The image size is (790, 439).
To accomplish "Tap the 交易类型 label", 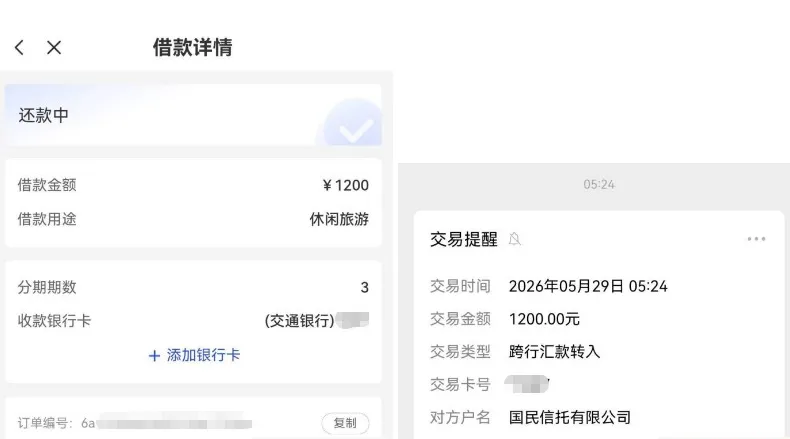I will coord(460,351).
